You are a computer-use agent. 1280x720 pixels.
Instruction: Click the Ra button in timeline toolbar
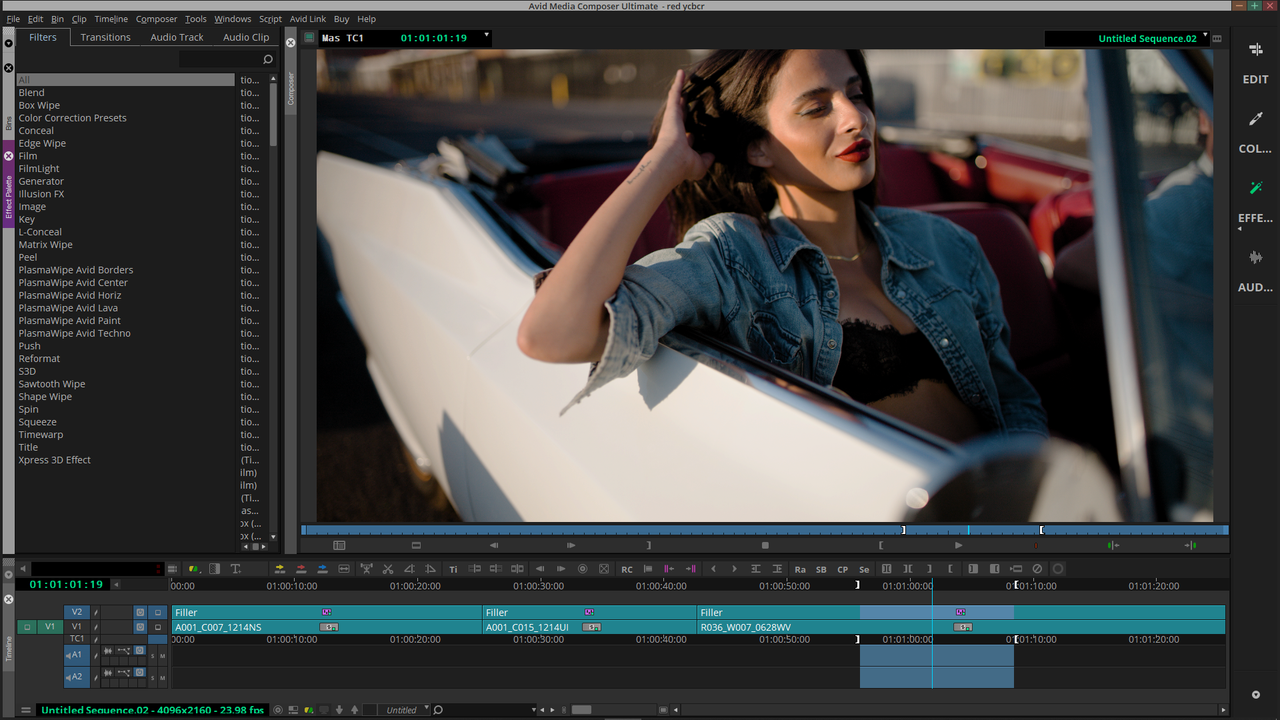tap(800, 569)
